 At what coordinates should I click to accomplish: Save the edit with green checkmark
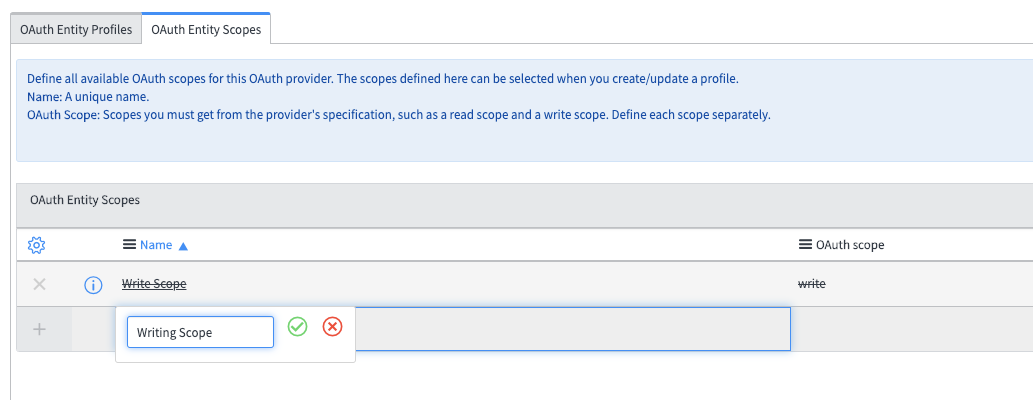pos(297,327)
